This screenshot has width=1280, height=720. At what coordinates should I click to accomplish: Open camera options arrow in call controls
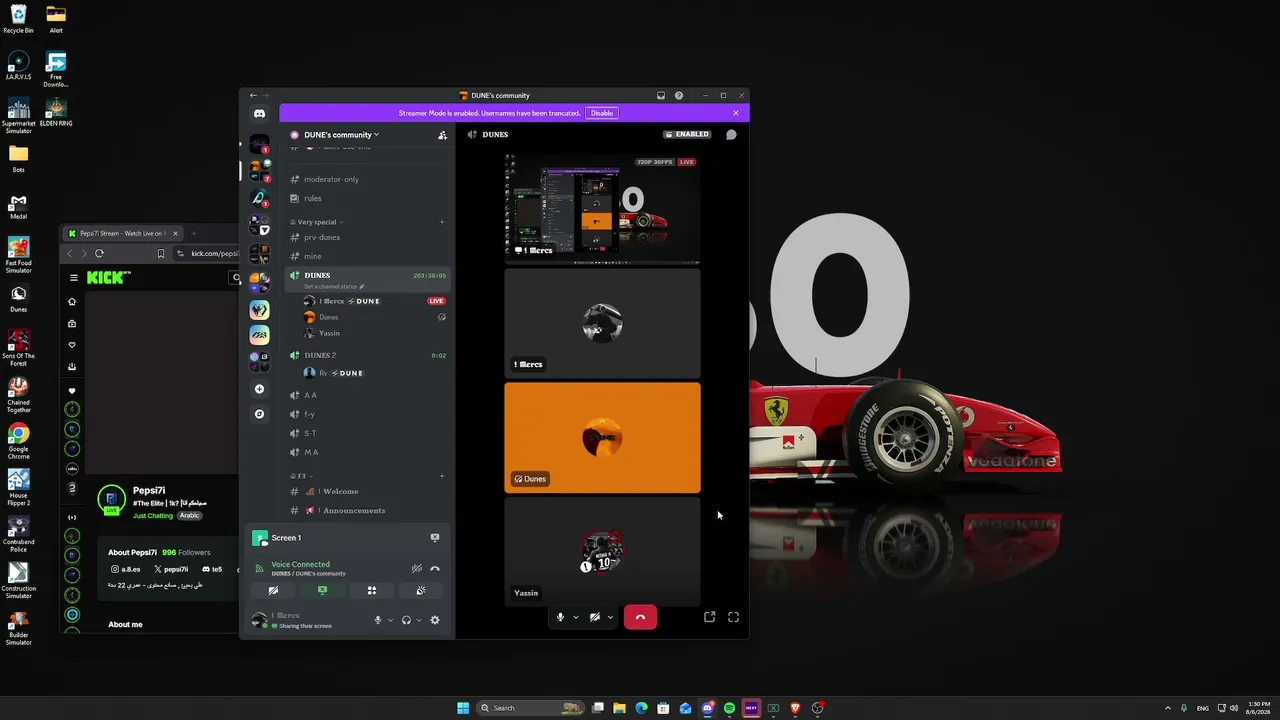610,617
